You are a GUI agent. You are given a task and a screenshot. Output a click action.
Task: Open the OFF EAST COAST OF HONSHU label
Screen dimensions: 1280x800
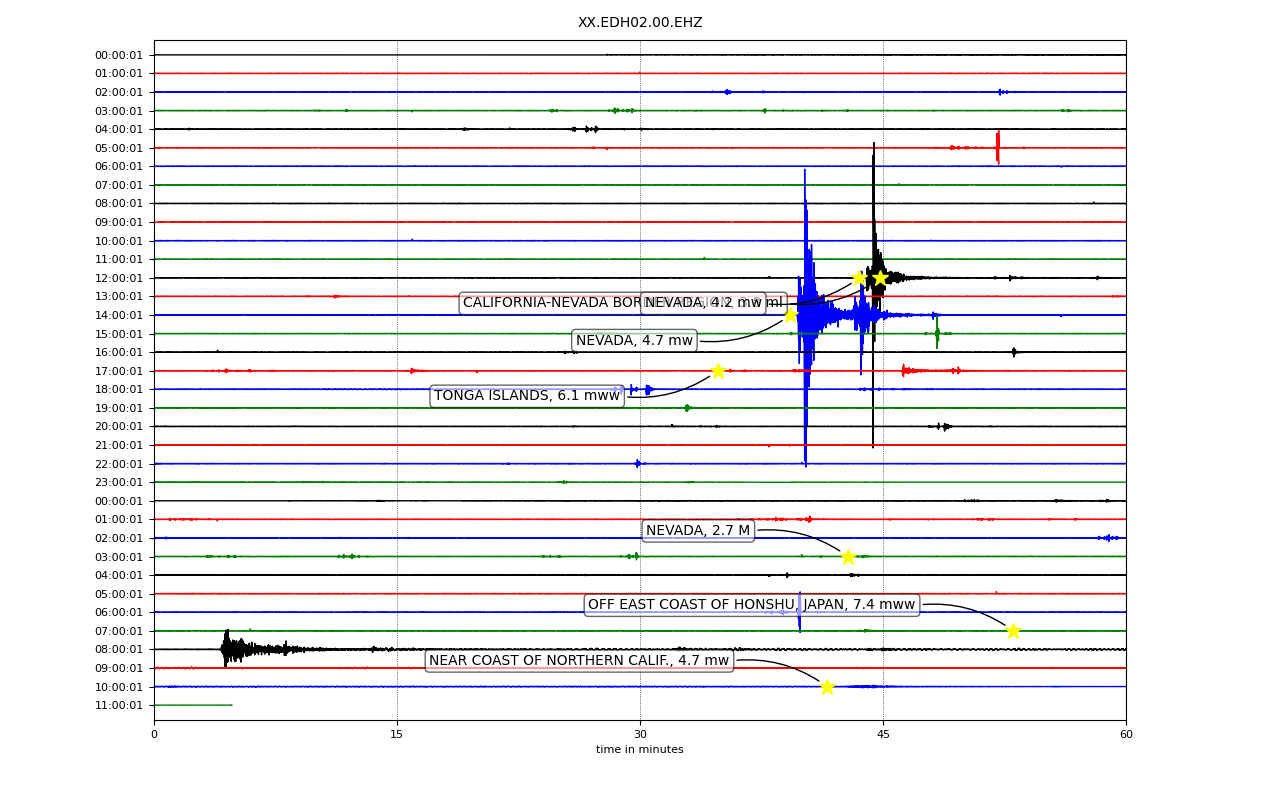pos(751,604)
